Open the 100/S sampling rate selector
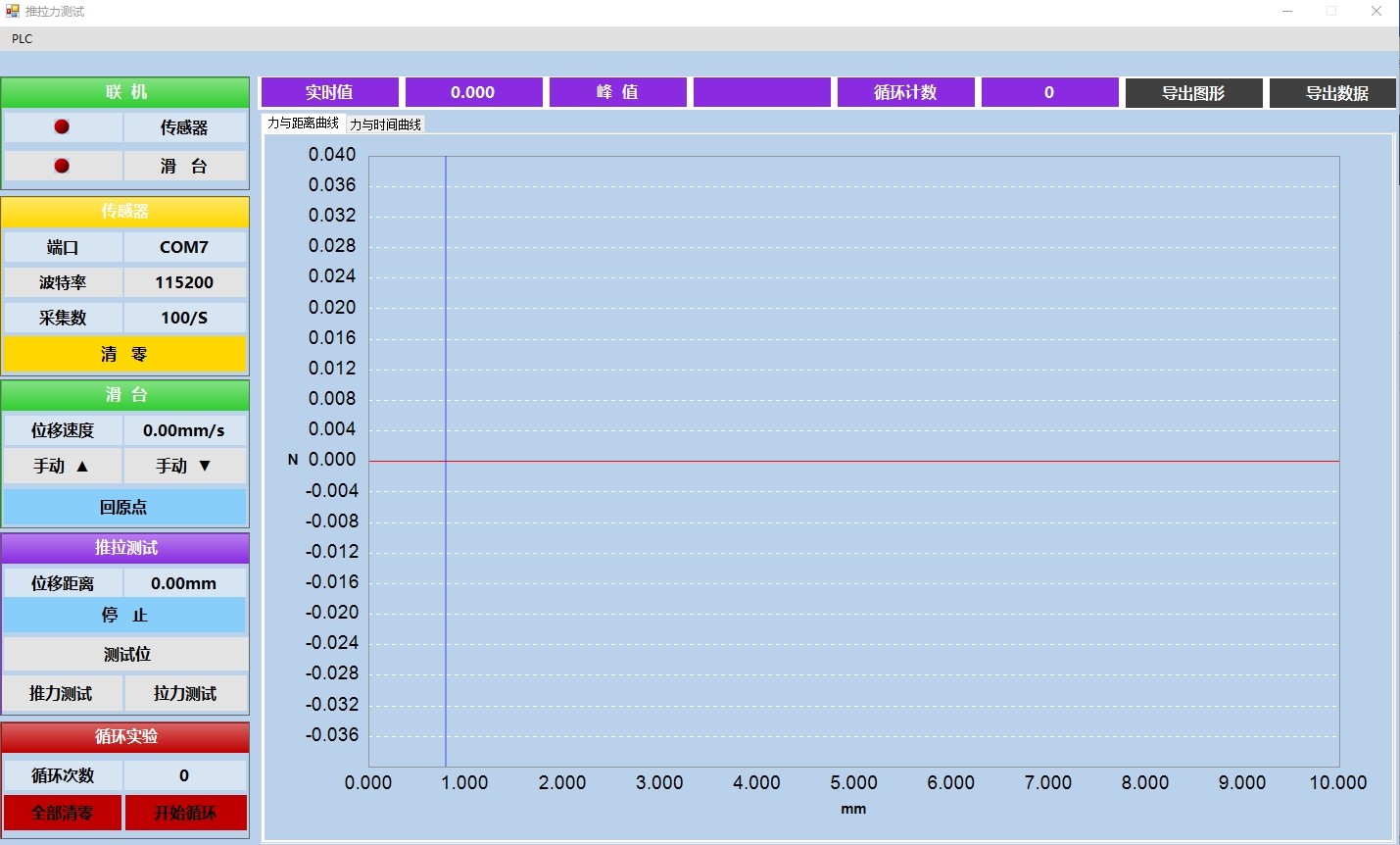Screen dimensions: 1400x845 pyautogui.click(x=184, y=318)
